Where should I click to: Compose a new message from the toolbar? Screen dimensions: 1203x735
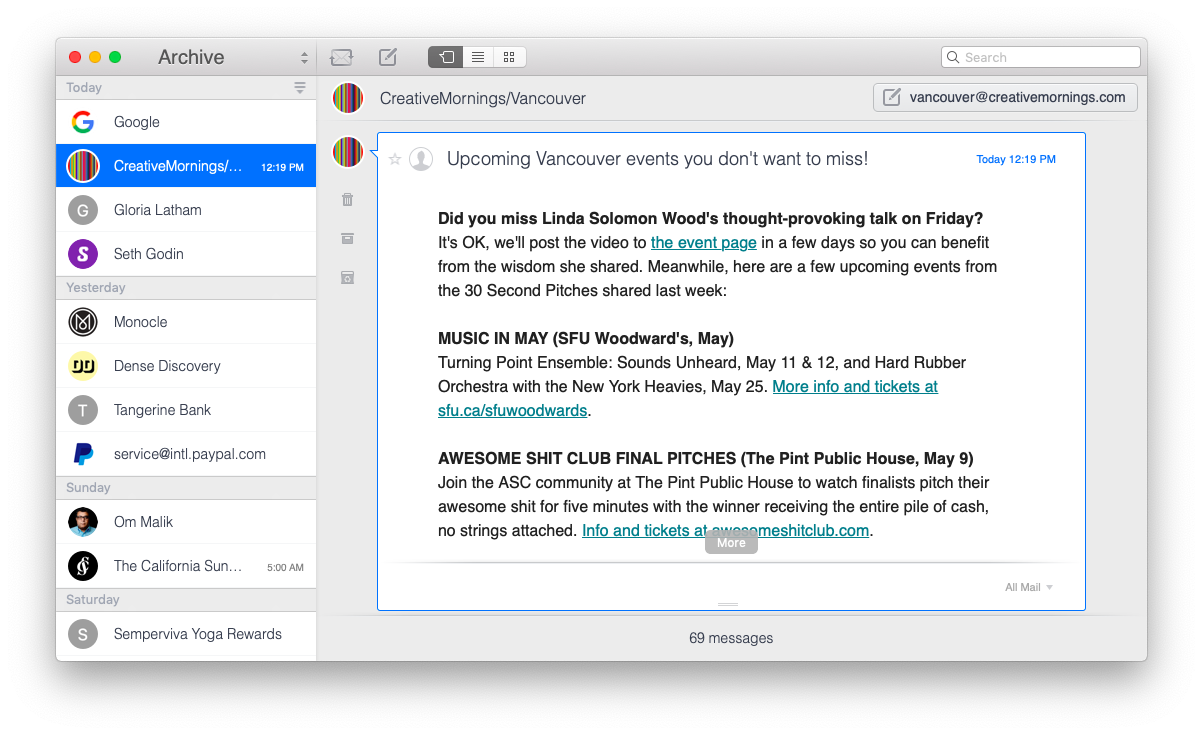coord(388,57)
